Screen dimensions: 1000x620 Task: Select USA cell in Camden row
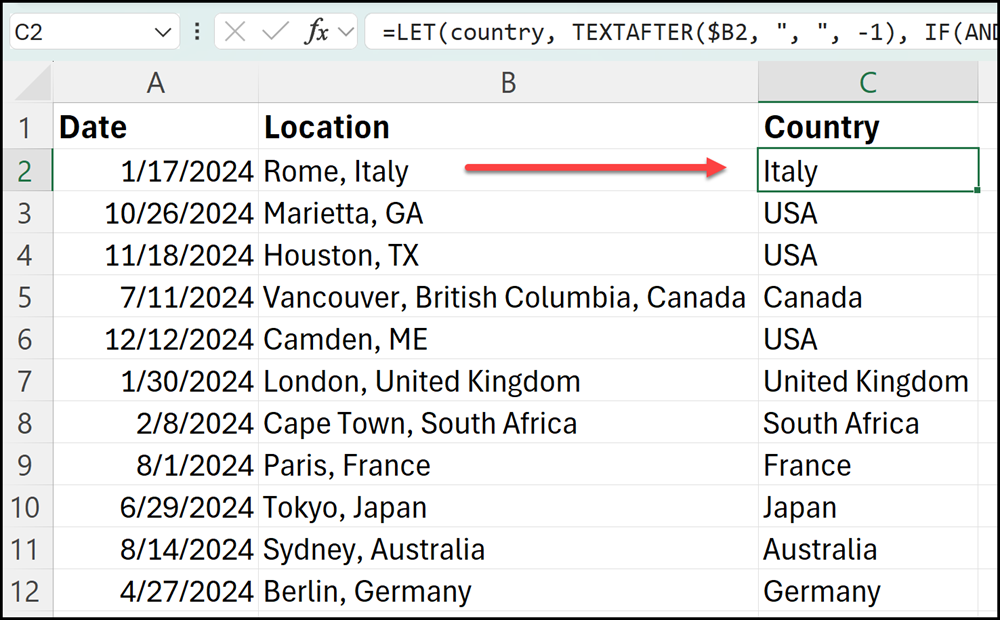868,339
